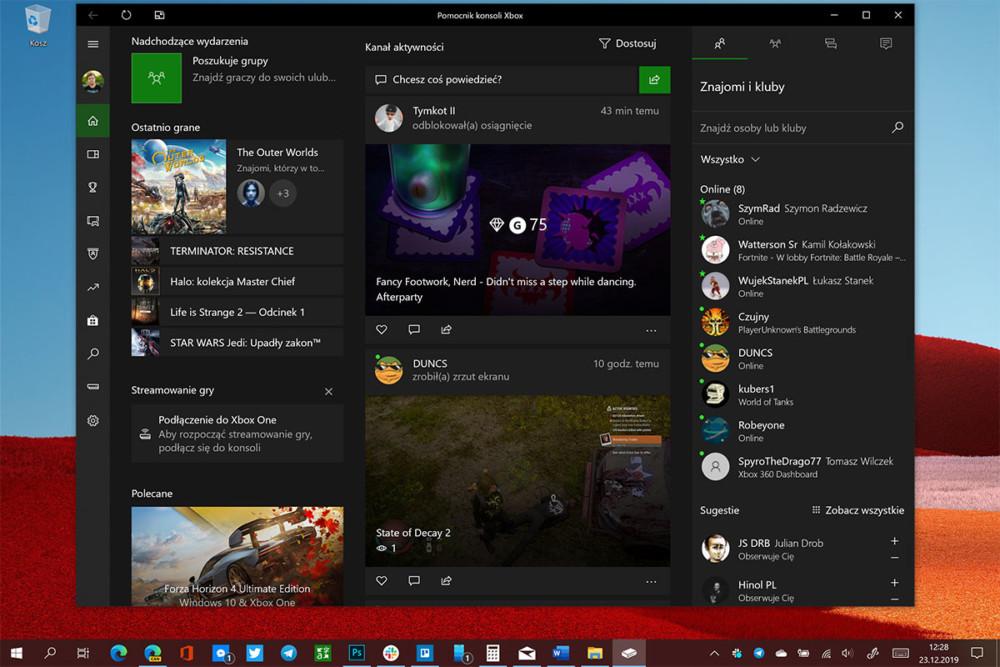This screenshot has width=1000, height=667.
Task: Click the title bar icon next to refresh
Action: point(159,15)
